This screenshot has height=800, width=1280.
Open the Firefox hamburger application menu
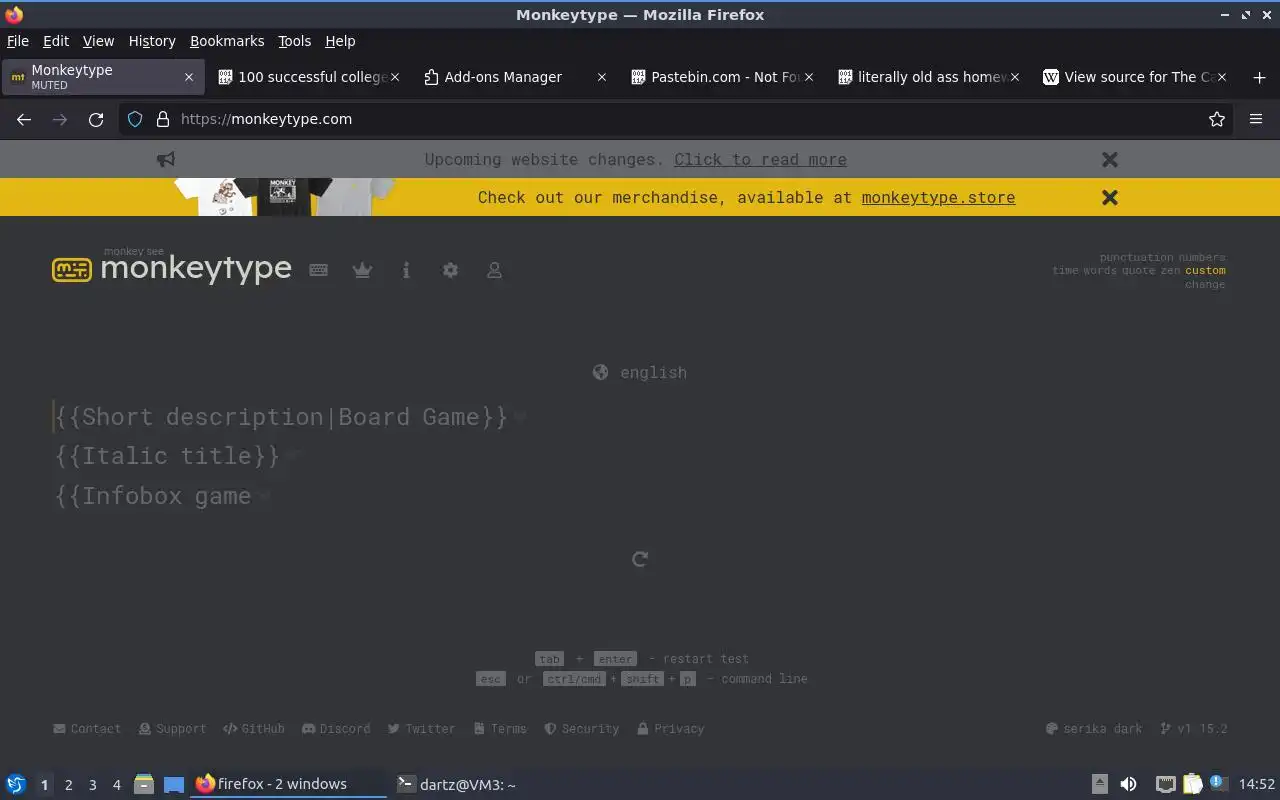point(1256,119)
